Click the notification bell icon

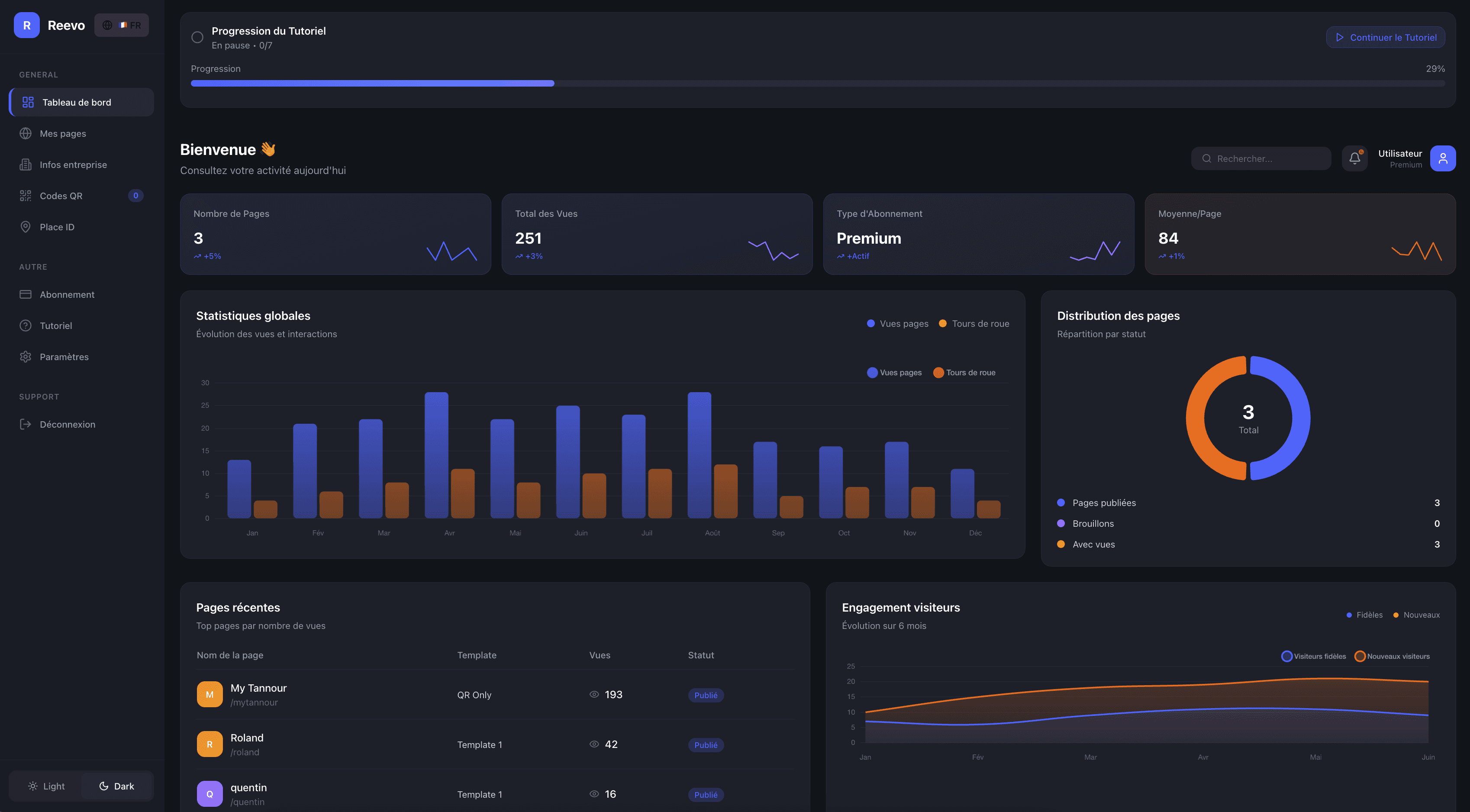pyautogui.click(x=1354, y=158)
